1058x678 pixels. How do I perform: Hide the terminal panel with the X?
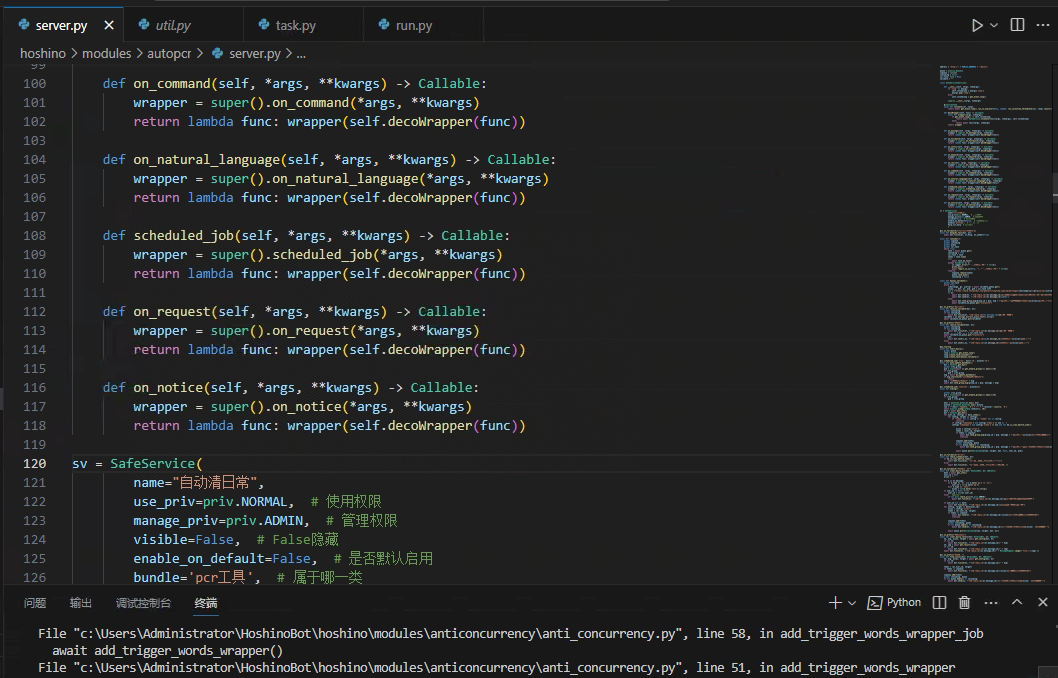(1043, 601)
